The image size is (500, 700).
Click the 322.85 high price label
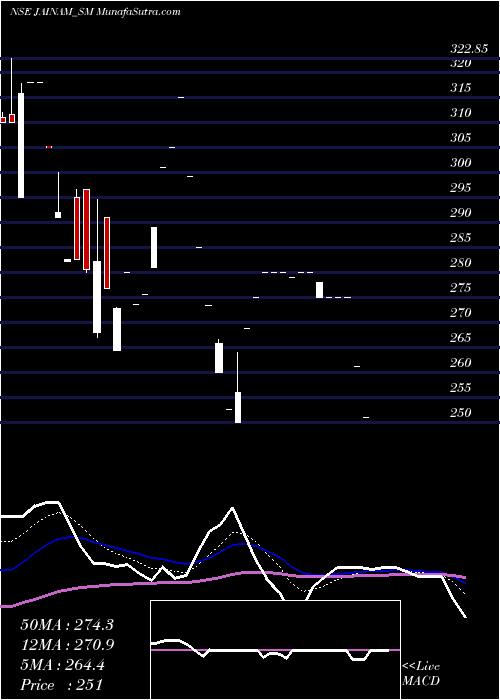(x=469, y=49)
